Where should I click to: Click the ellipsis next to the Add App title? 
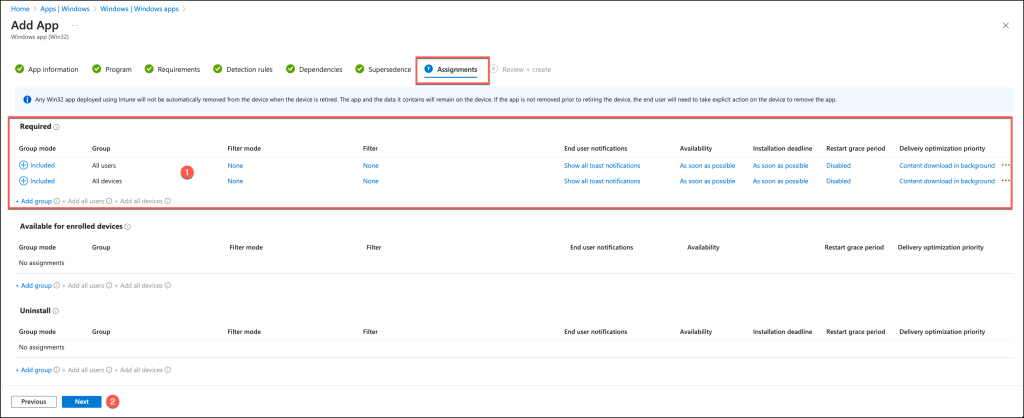[x=75, y=25]
